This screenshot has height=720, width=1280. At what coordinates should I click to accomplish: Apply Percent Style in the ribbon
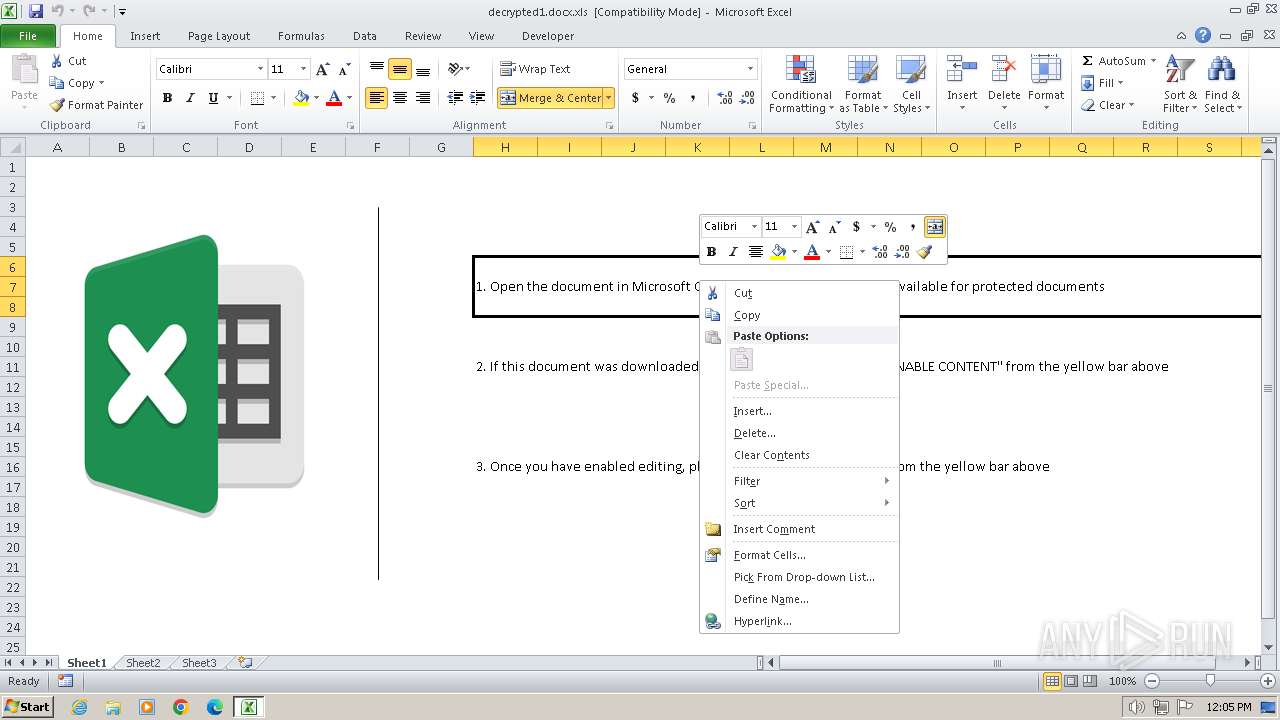click(x=669, y=98)
